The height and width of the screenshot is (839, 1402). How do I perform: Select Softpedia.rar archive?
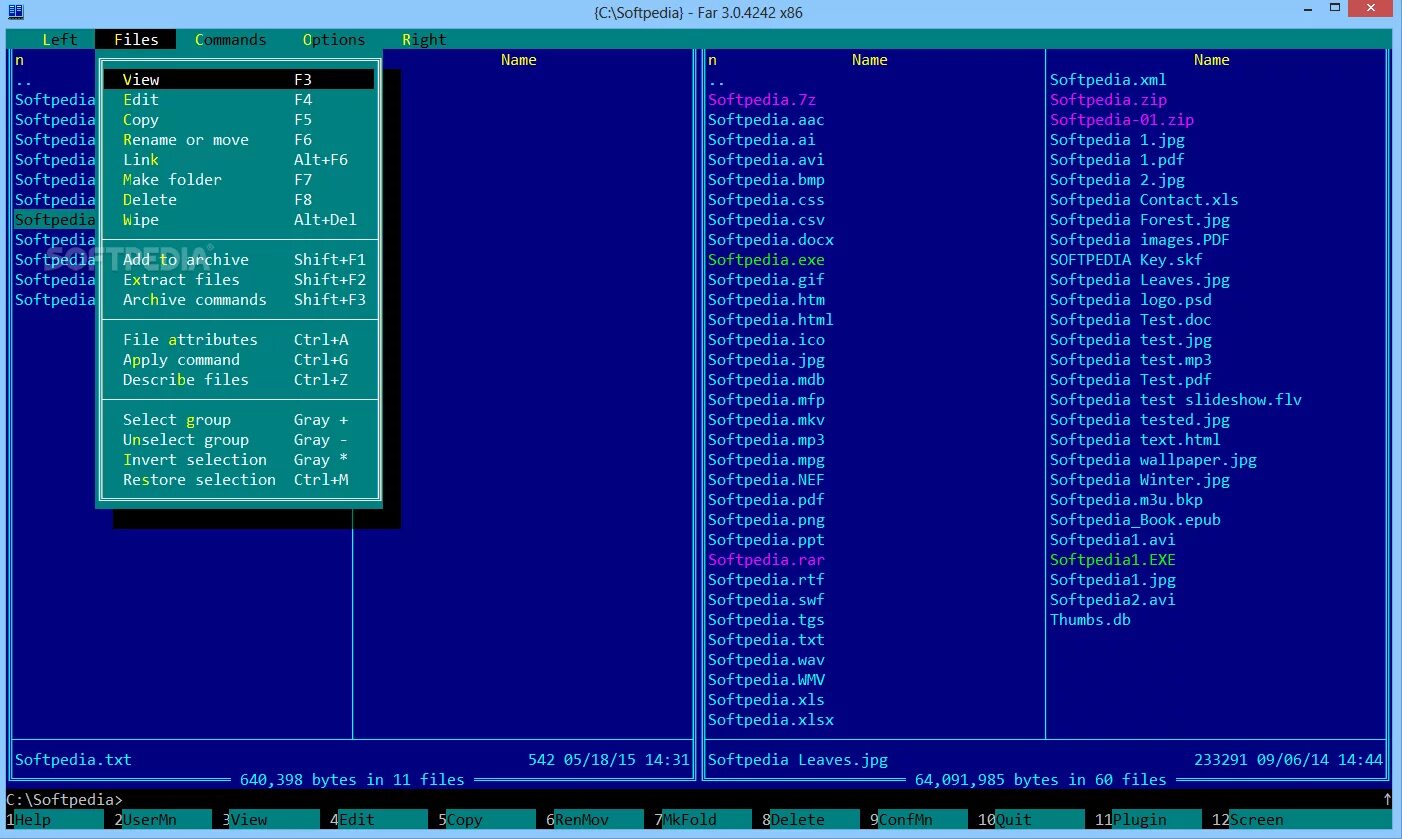(766, 560)
